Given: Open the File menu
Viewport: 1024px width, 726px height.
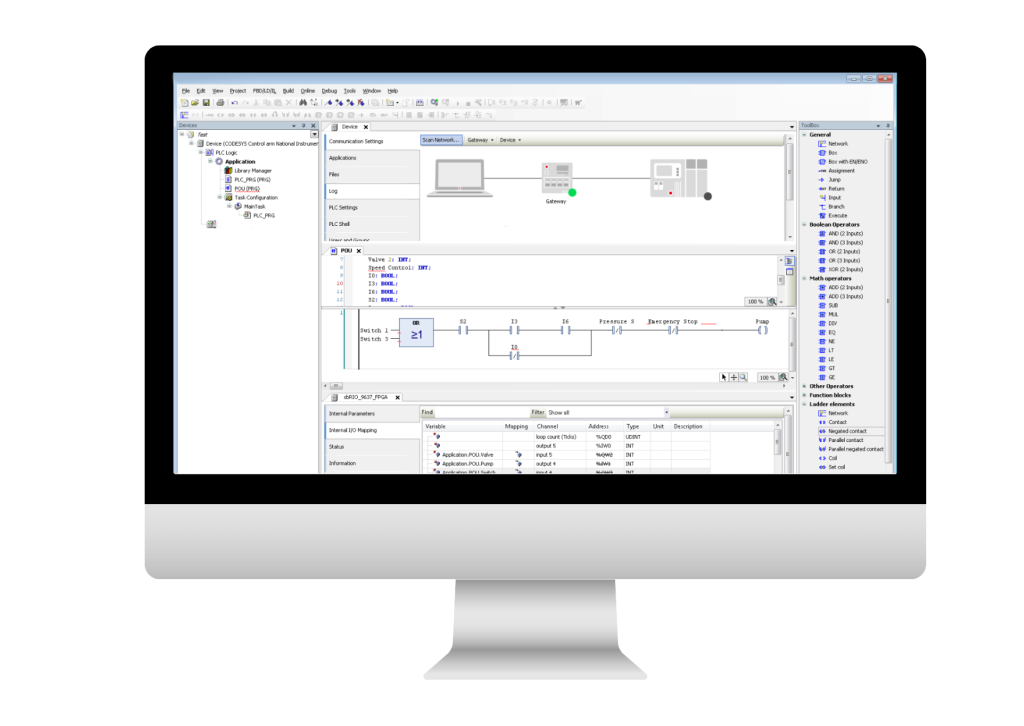Looking at the screenshot, I should click(x=185, y=91).
